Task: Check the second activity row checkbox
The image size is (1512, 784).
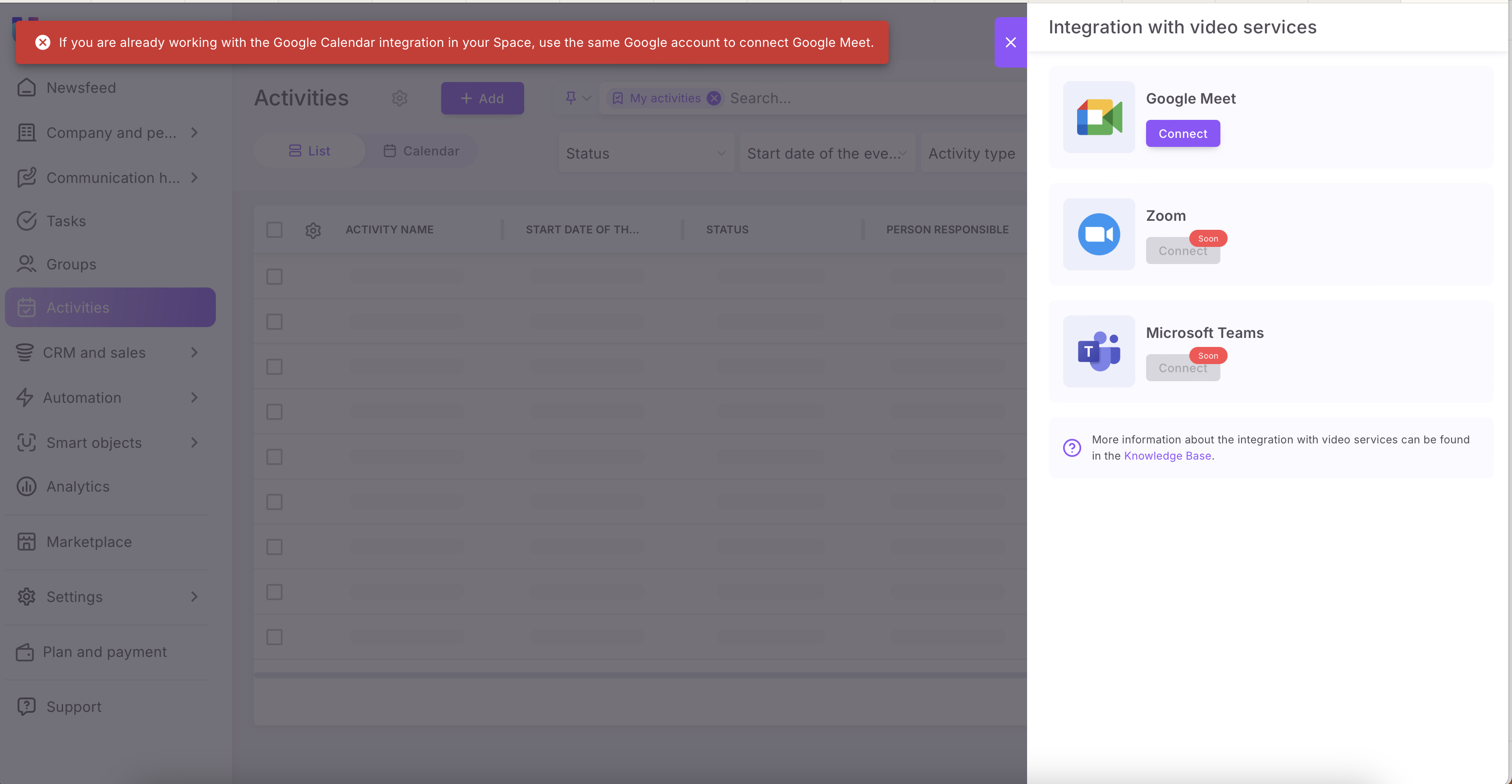Action: click(274, 322)
